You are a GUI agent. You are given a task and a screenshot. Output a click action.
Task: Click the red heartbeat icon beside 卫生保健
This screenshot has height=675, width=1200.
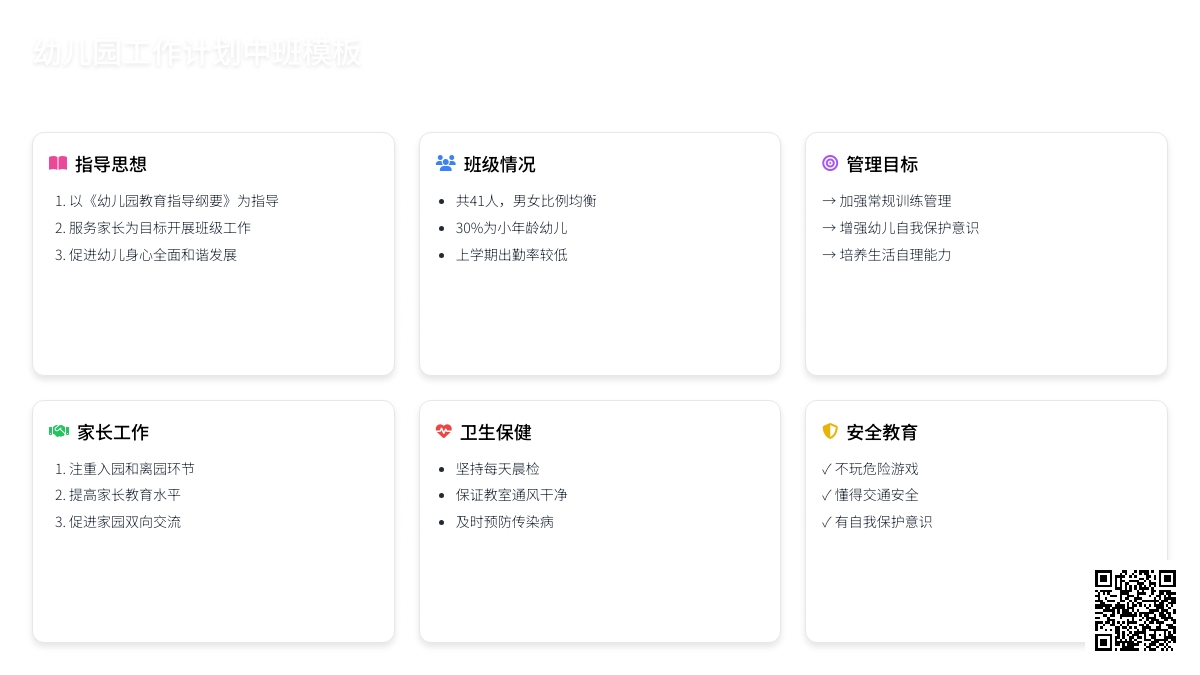[444, 432]
